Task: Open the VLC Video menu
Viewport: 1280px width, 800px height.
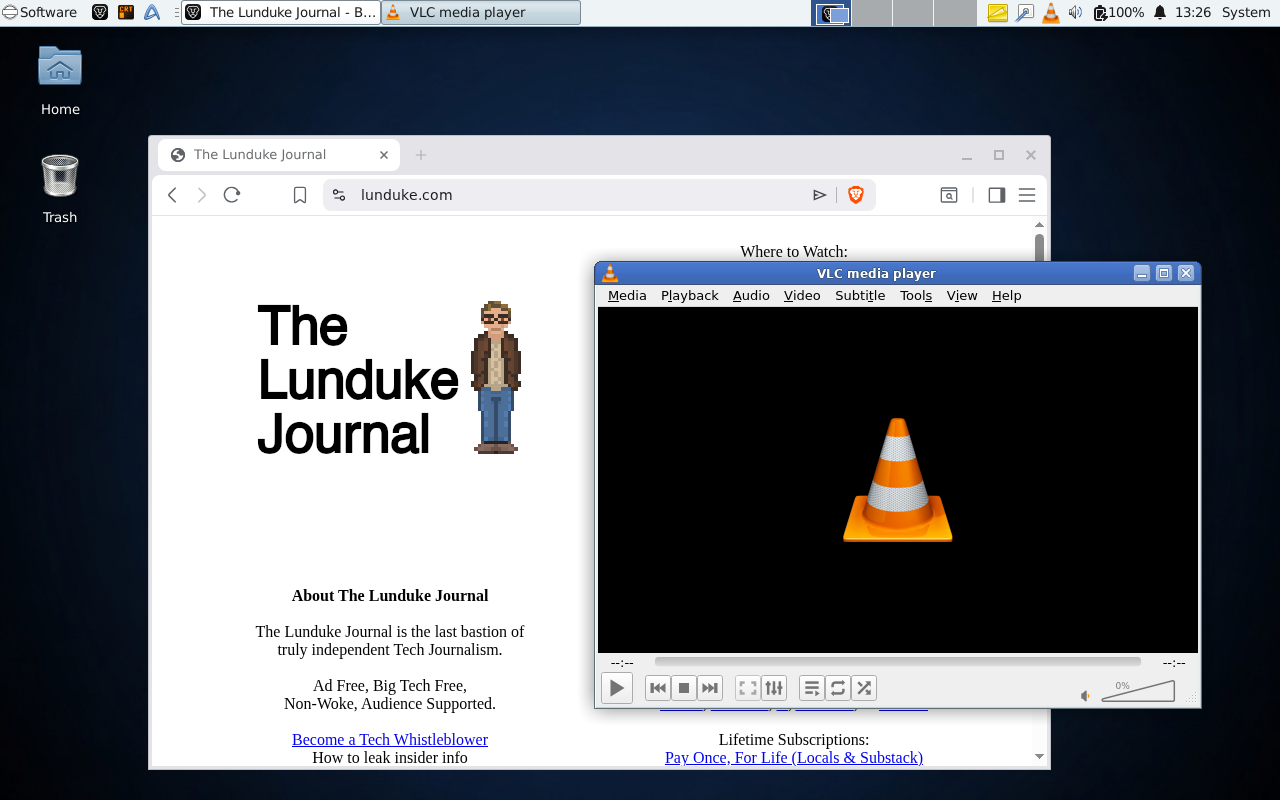Action: pos(802,295)
